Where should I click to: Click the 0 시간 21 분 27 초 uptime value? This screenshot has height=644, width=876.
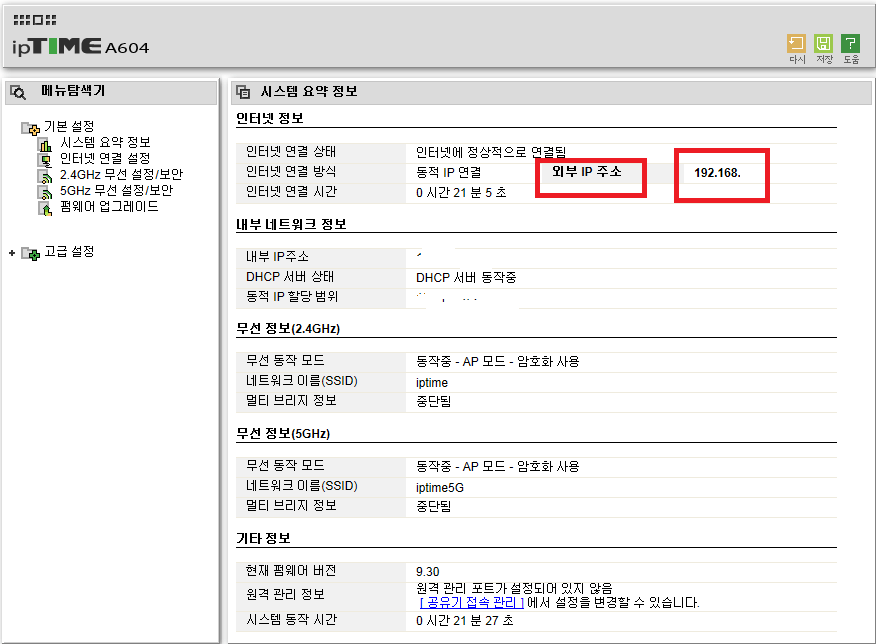[x=465, y=621]
